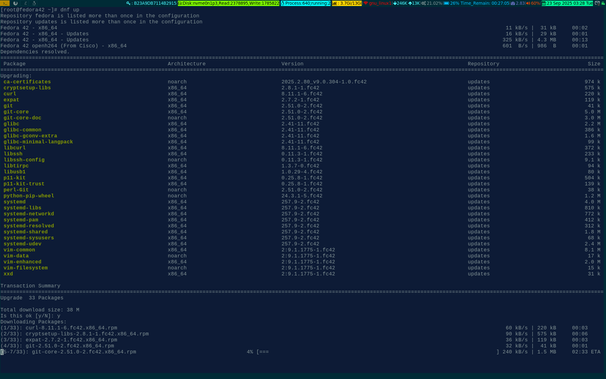Screen dimensions: 606x379
Task: Click the ca-certificates package entry
Action: (27, 82)
